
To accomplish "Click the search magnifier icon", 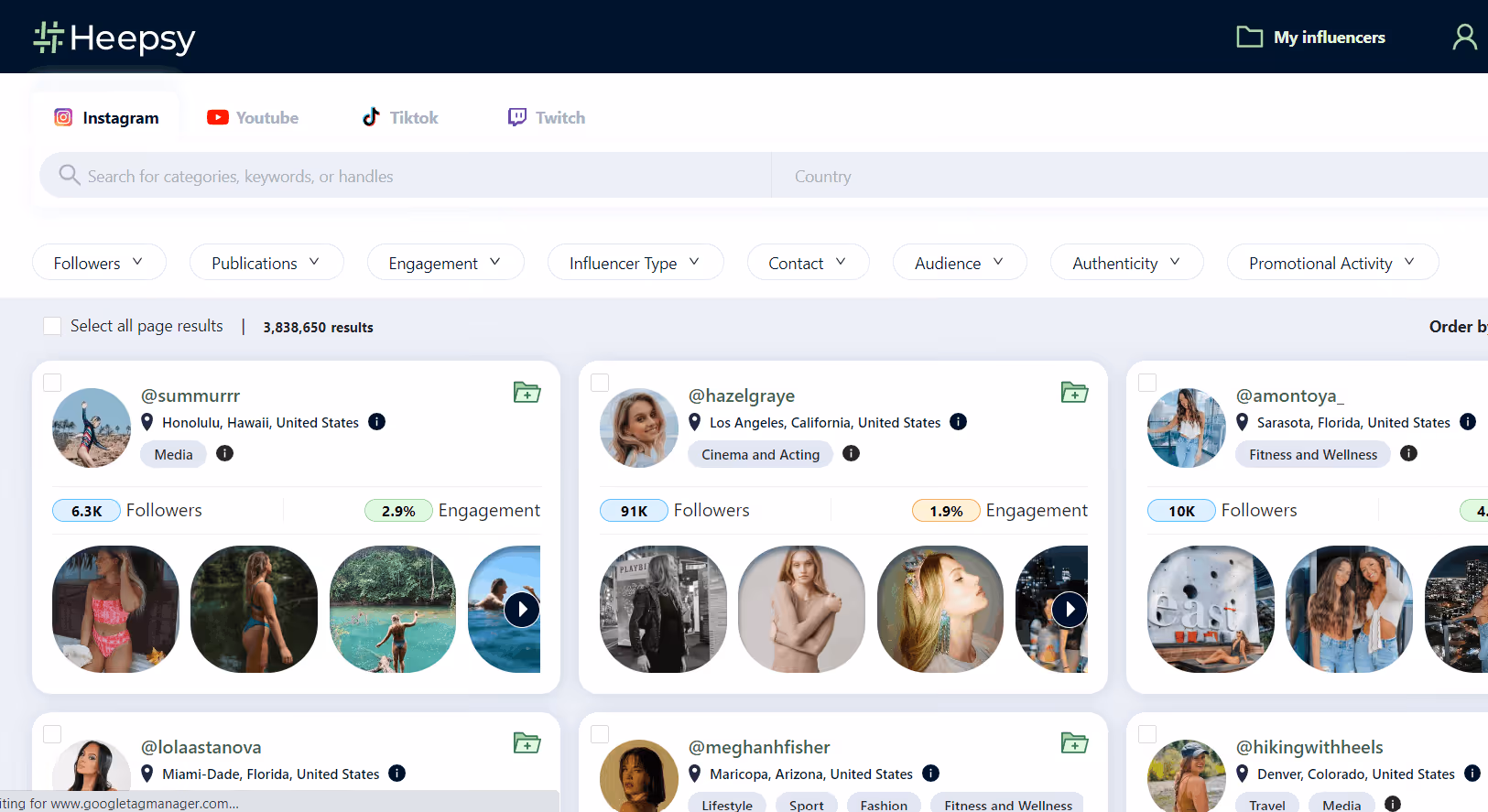I will coord(69,174).
